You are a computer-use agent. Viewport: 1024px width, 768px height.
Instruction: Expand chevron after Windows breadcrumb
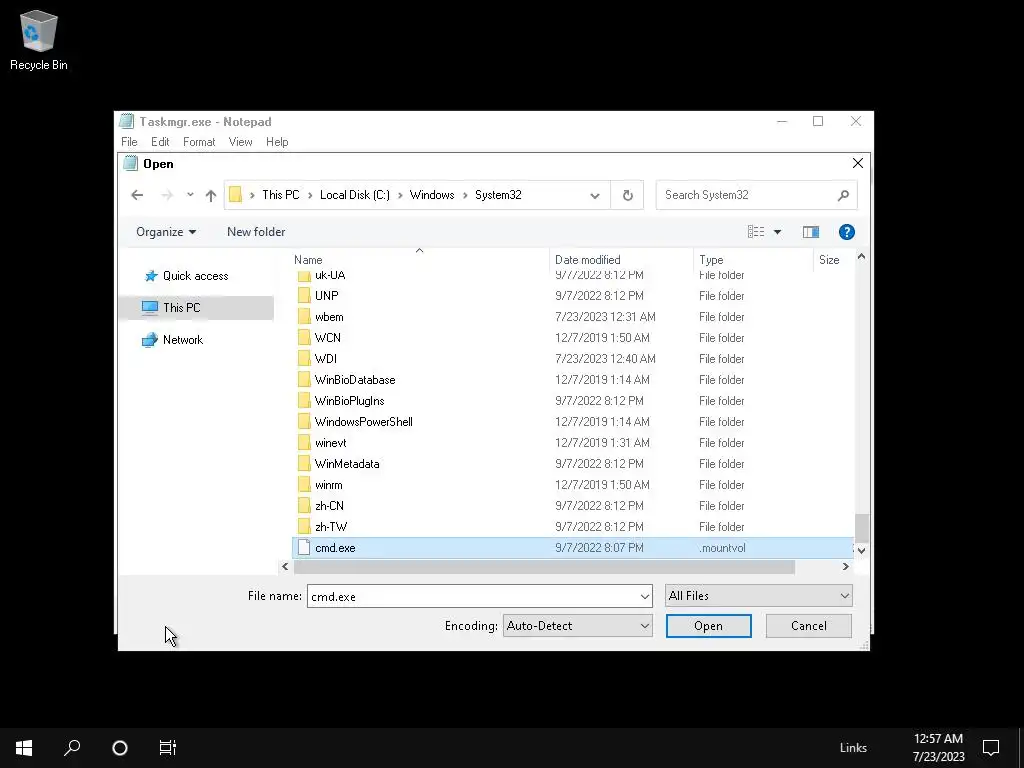coord(465,195)
